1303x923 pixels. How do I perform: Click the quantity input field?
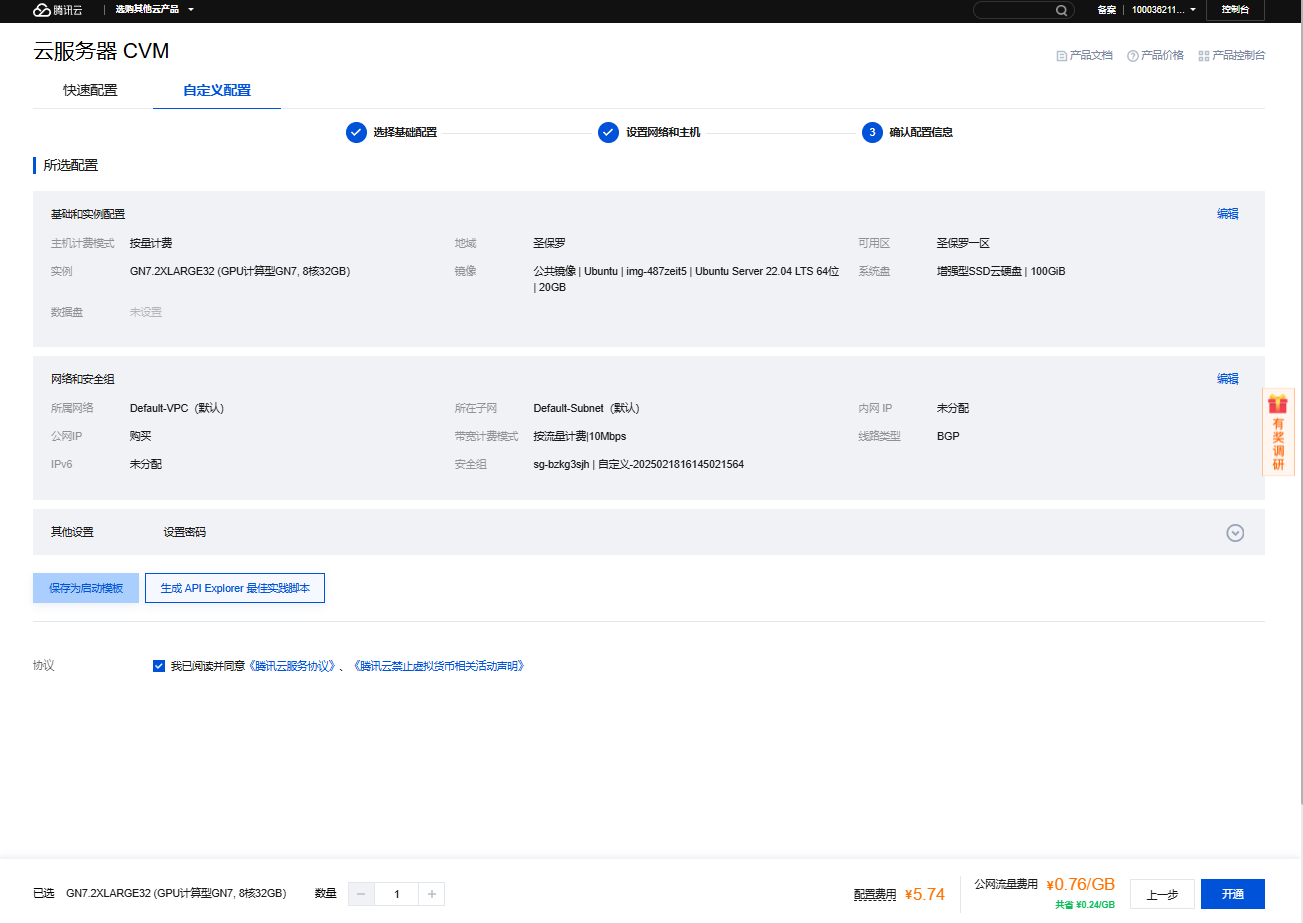point(396,894)
